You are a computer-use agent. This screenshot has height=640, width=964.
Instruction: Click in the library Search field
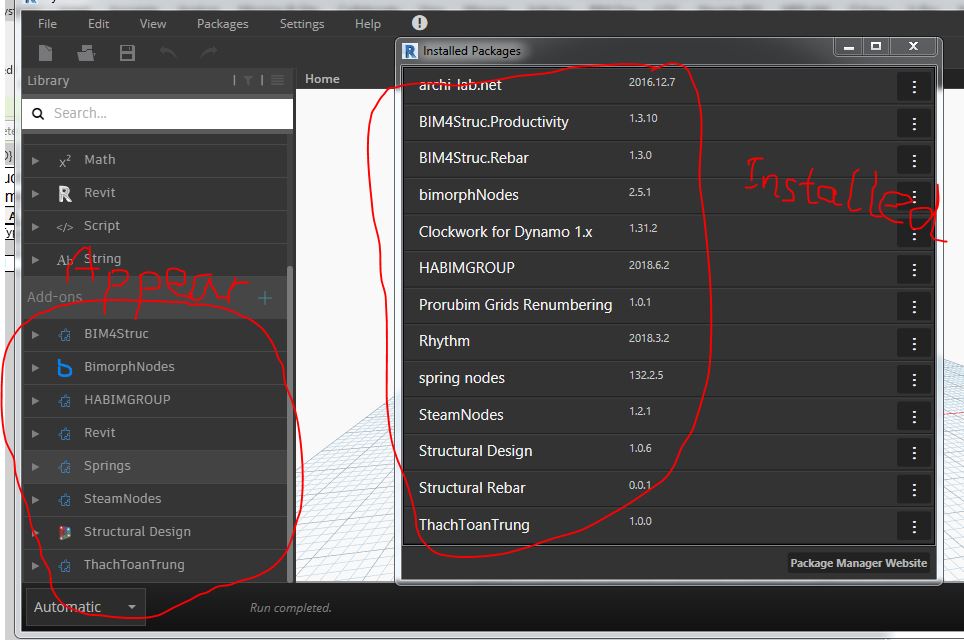[x=157, y=114]
